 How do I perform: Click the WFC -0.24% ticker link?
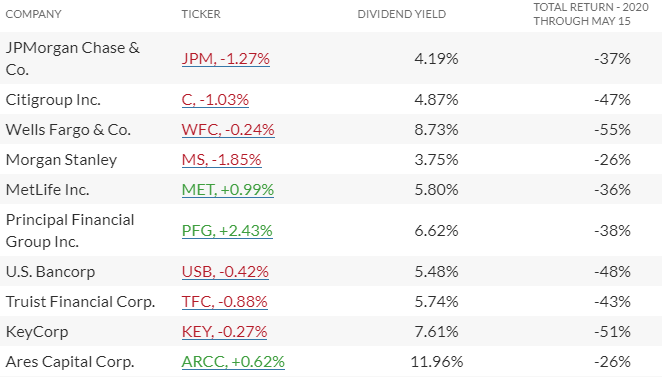[228, 130]
